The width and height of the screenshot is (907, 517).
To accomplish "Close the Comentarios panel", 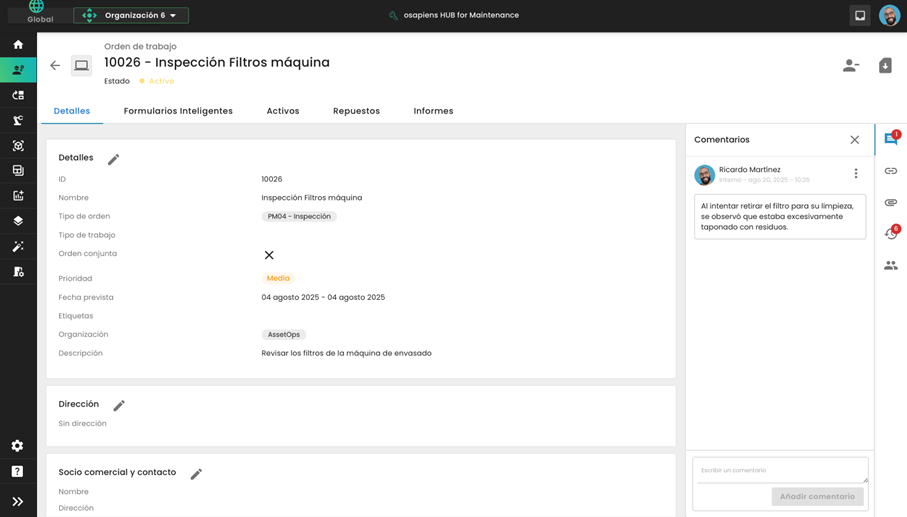I will [x=854, y=140].
